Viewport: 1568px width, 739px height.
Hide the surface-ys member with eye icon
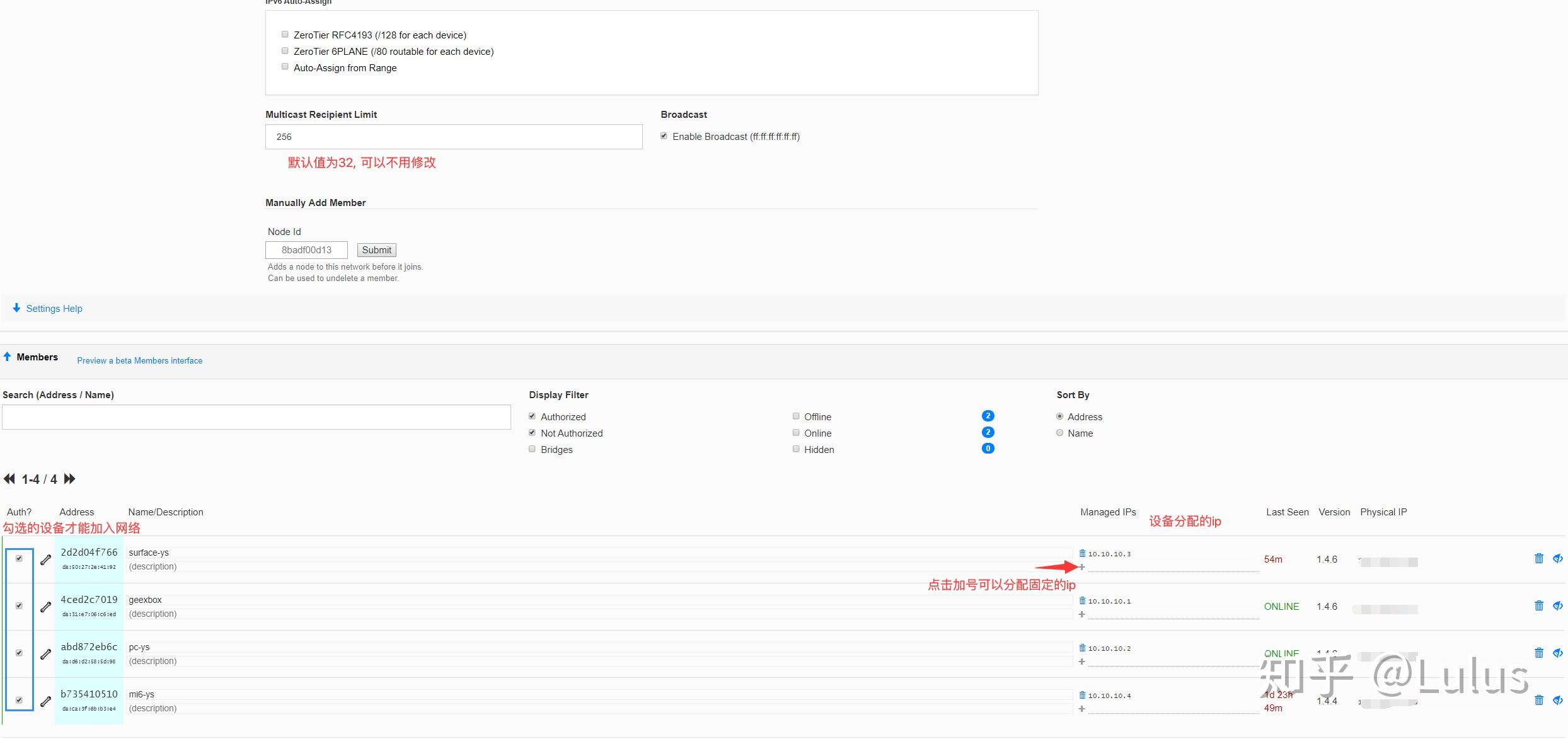(1557, 558)
